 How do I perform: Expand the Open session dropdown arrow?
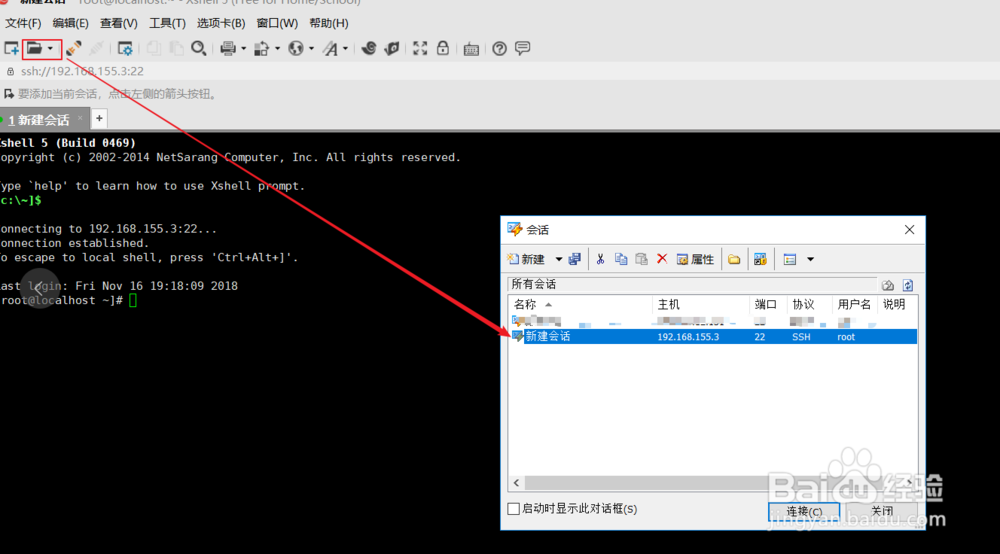coord(50,48)
